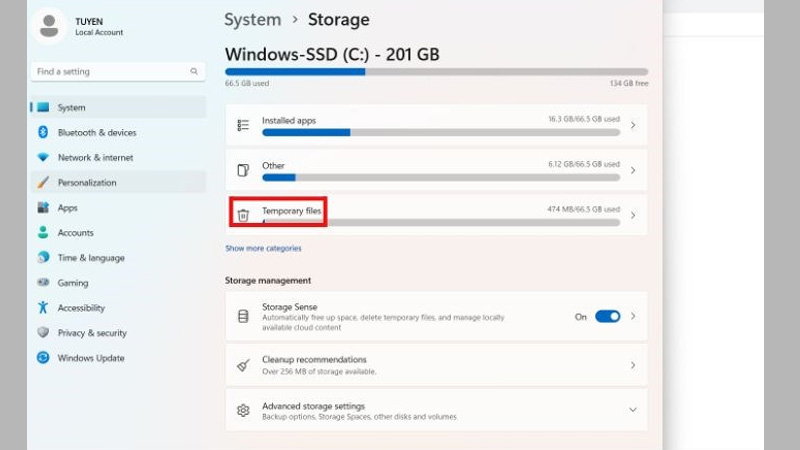This screenshot has width=800, height=450.
Task: Click the Privacy & security shield icon
Action: [x=43, y=333]
